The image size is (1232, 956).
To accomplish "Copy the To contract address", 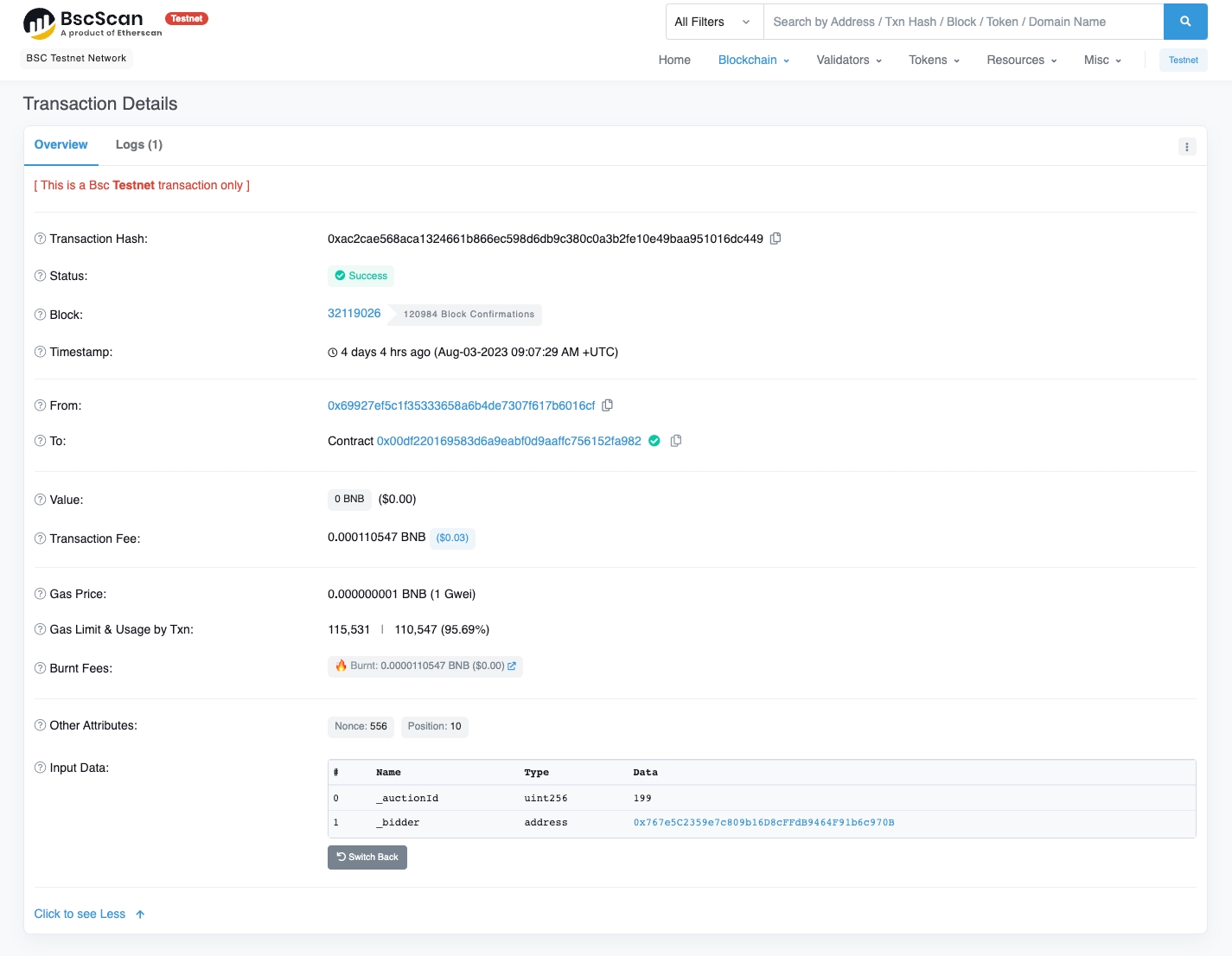I will click(676, 441).
